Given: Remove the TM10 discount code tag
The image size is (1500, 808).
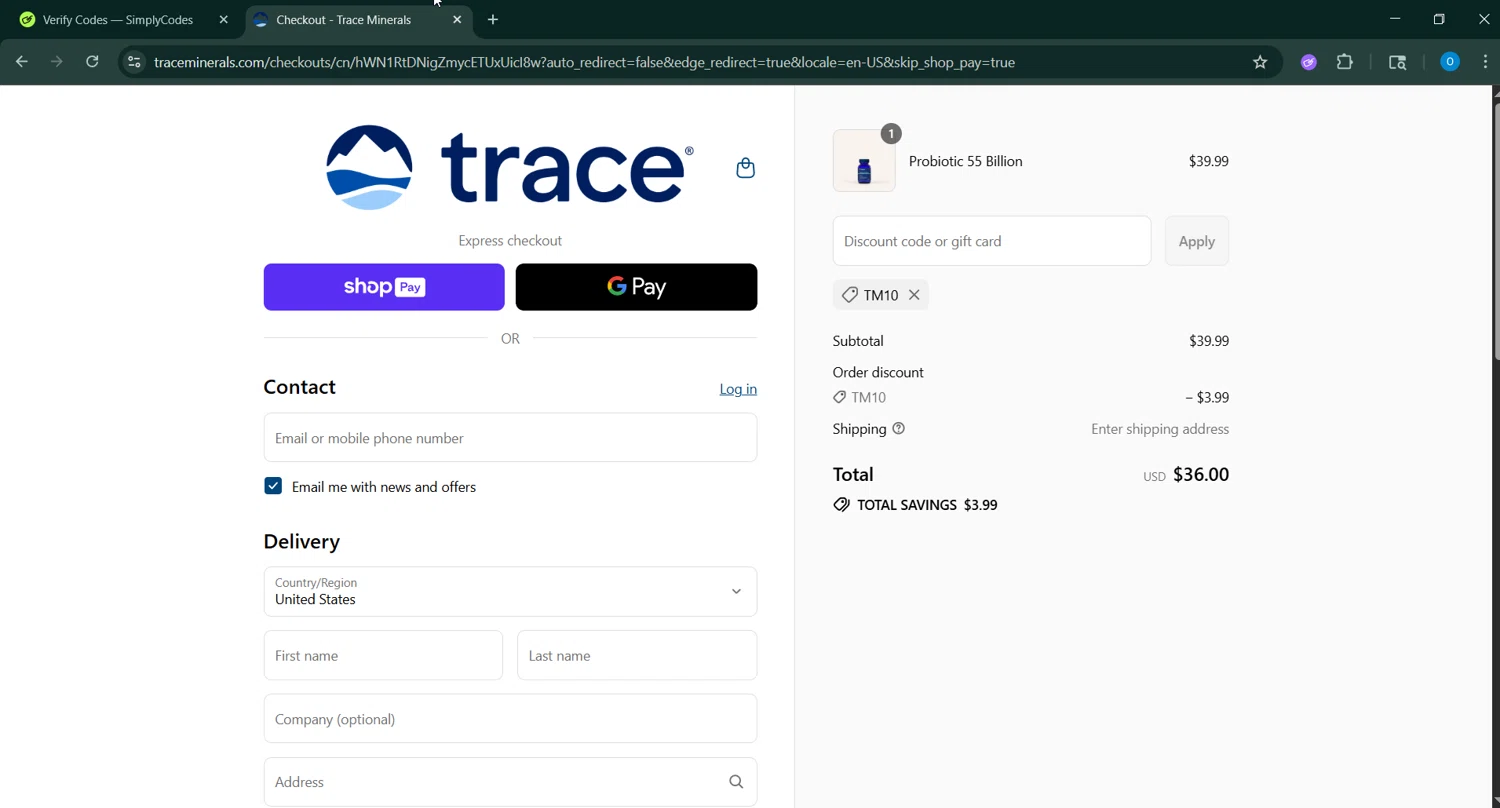Looking at the screenshot, I should 914,295.
